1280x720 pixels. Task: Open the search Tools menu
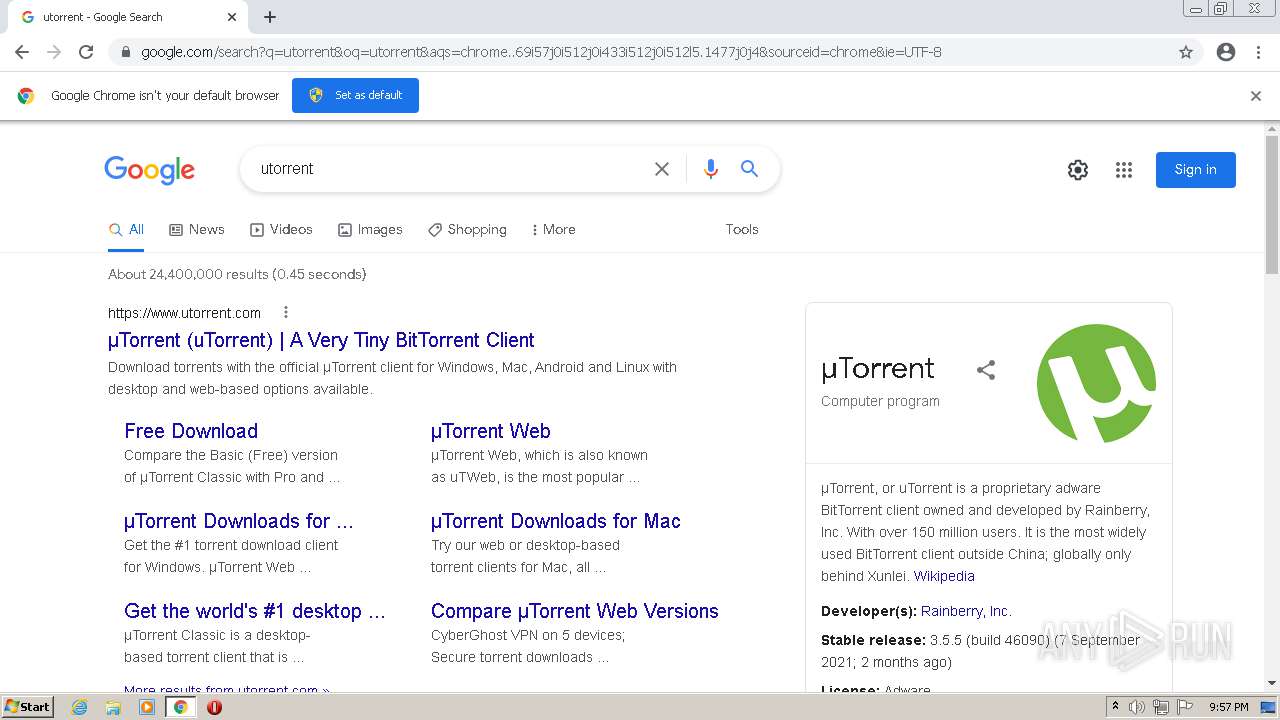click(x=742, y=230)
